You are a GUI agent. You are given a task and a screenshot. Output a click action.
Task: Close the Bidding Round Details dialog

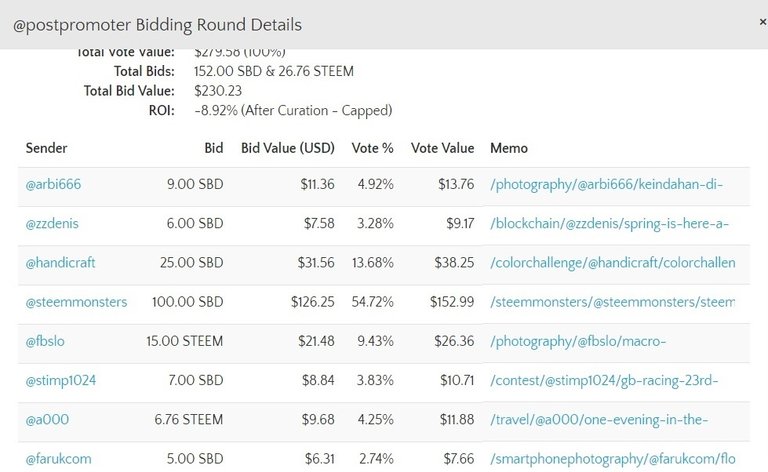[762, 21]
